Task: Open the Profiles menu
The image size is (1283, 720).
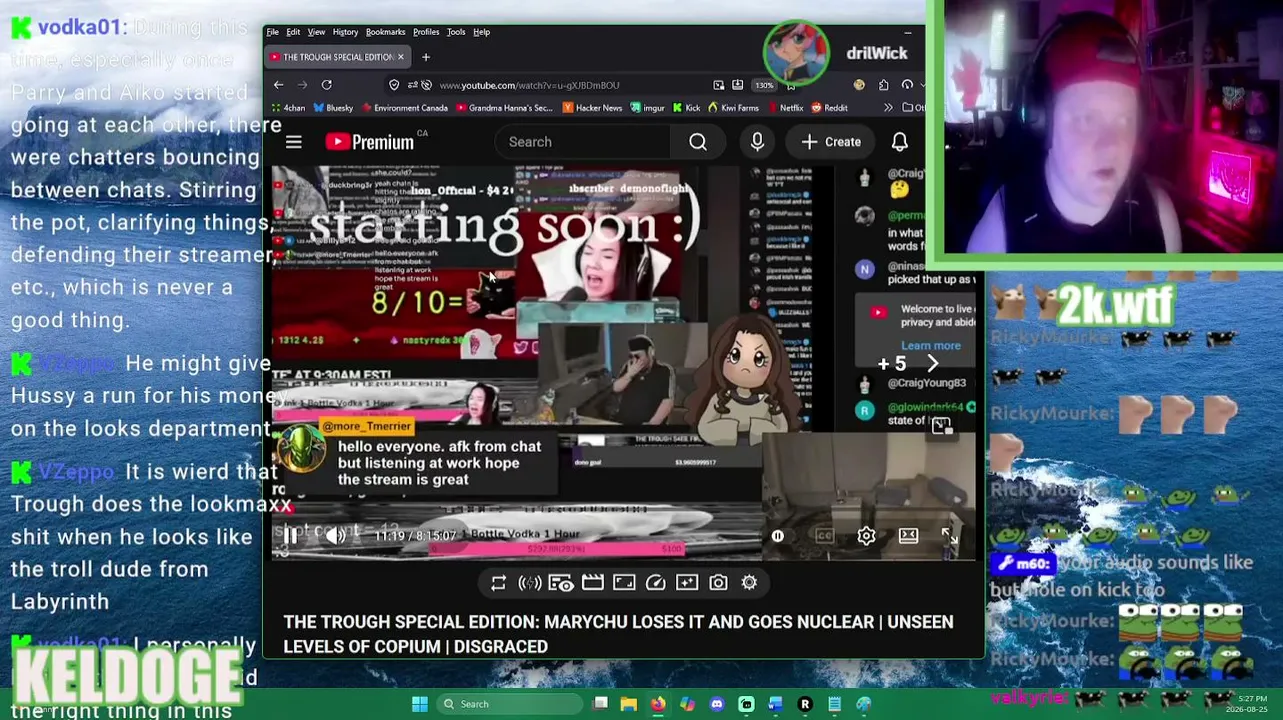Action: coord(426,32)
